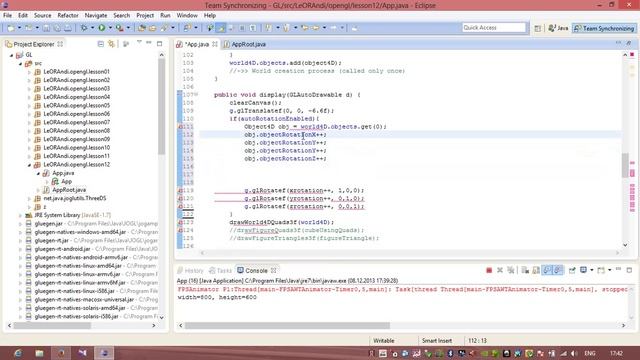Maximize the Project Explorer view
This screenshot has height=360, width=640.
click(160, 43)
